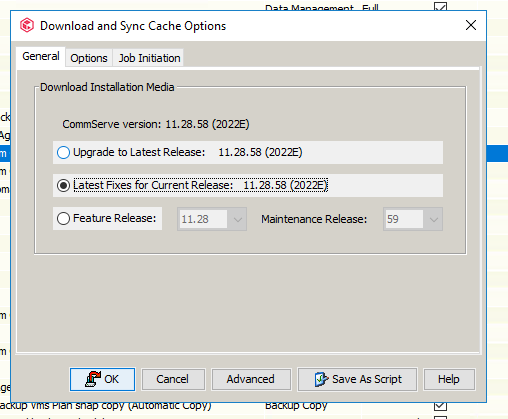
Task: Confirm the dialog with OK
Action: click(x=102, y=379)
